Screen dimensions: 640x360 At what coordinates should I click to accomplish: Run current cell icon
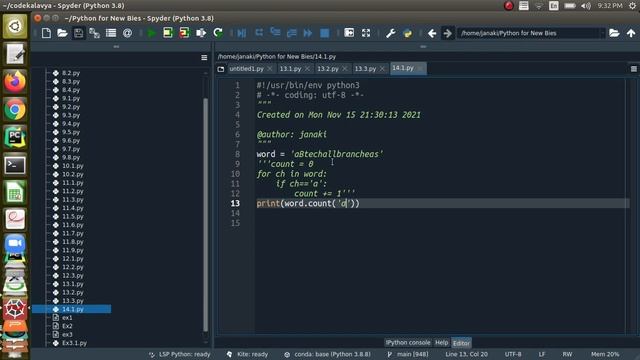click(x=168, y=33)
